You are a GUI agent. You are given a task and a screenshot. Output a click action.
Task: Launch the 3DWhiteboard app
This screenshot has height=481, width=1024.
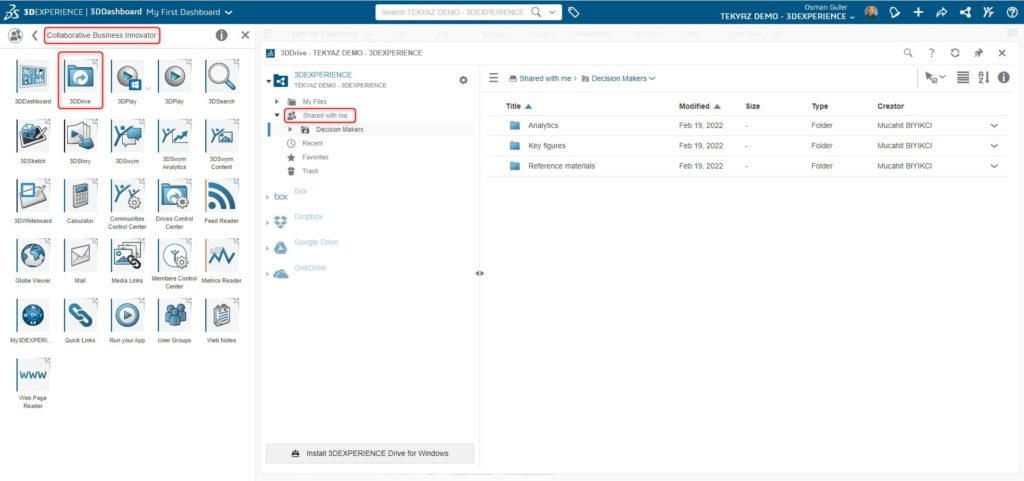point(33,196)
